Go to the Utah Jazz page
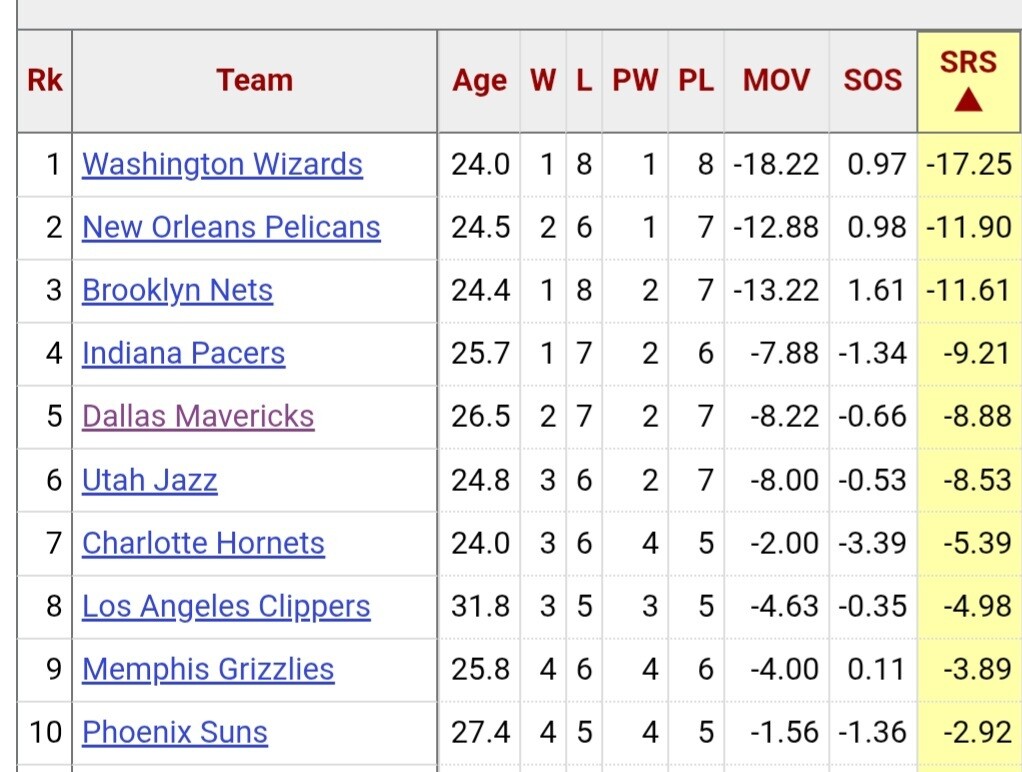Image resolution: width=1022 pixels, height=772 pixels. 149,480
